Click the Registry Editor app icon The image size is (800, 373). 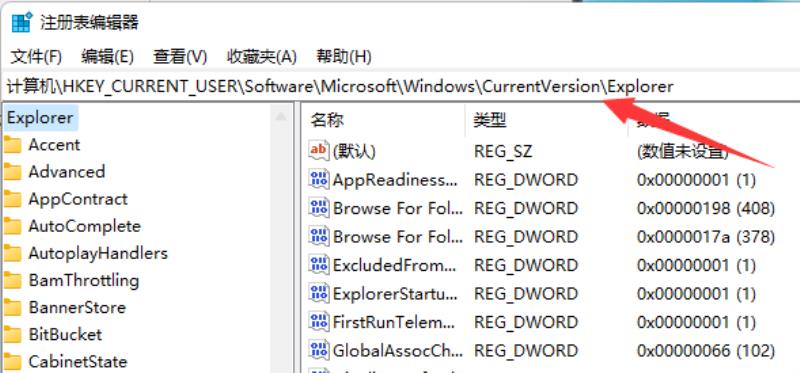click(x=21, y=23)
